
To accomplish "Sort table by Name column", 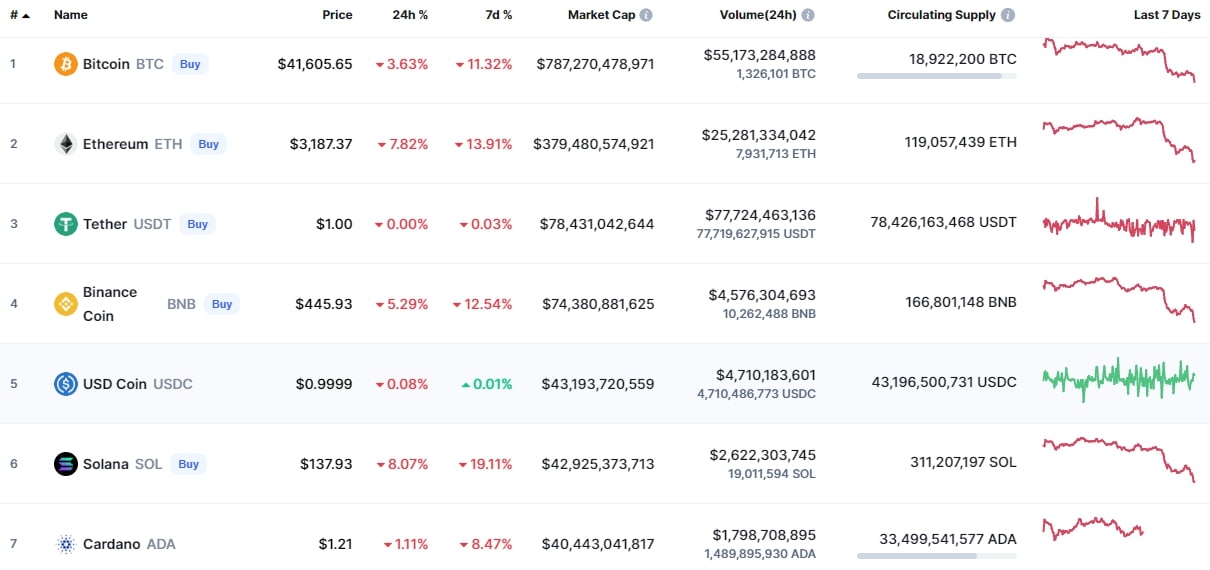I will [71, 15].
